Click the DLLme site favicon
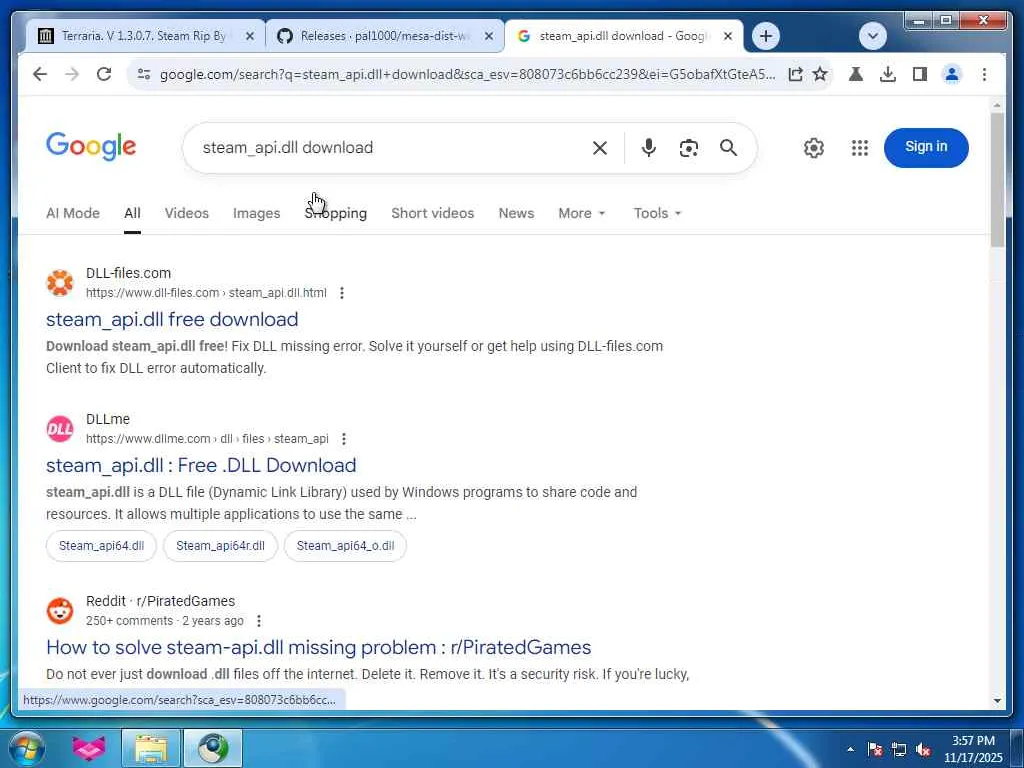1024x768 pixels. 59,429
